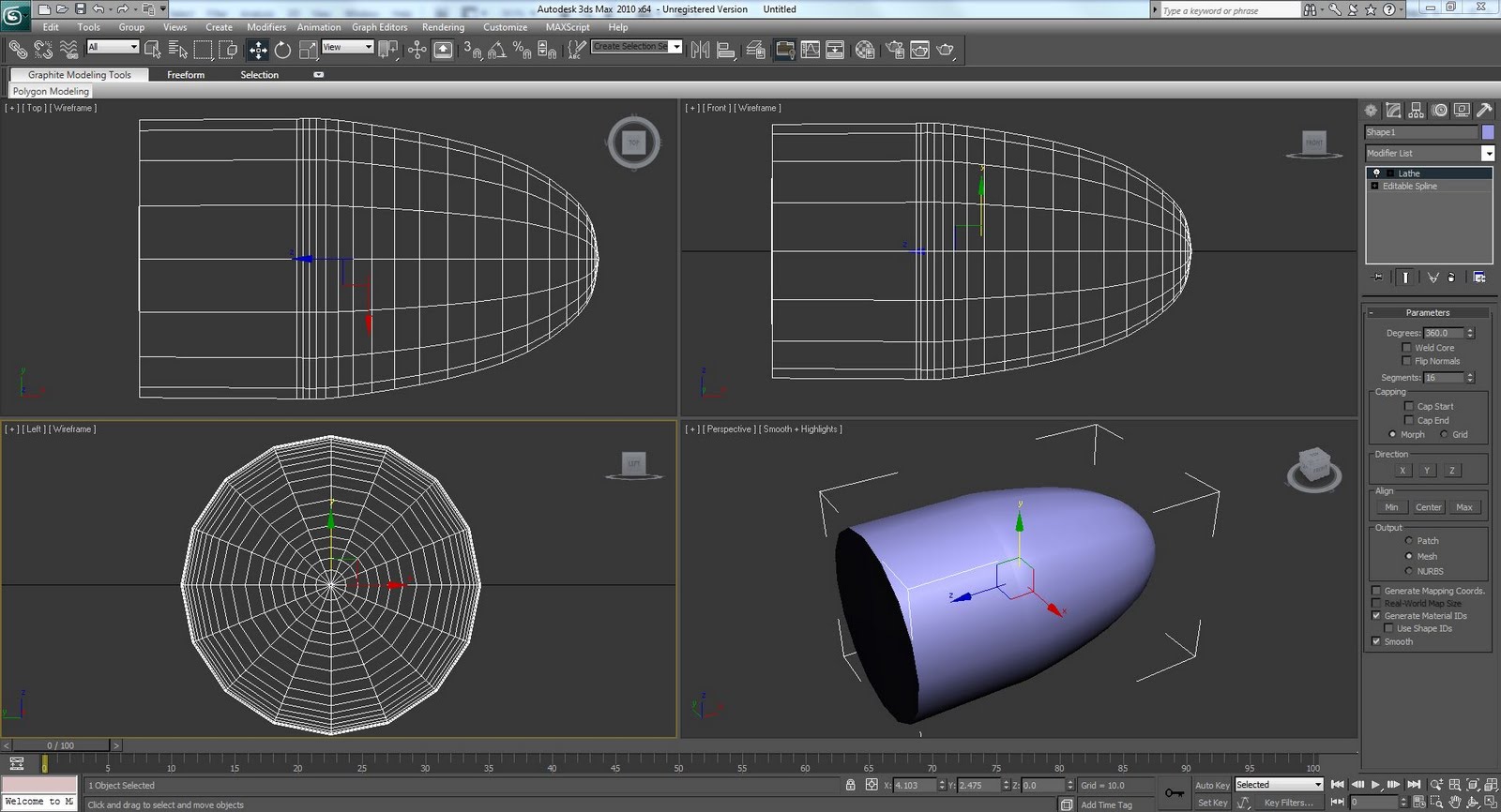This screenshot has width=1501, height=812.
Task: Activate the Select and Rotate tool
Action: [282, 50]
